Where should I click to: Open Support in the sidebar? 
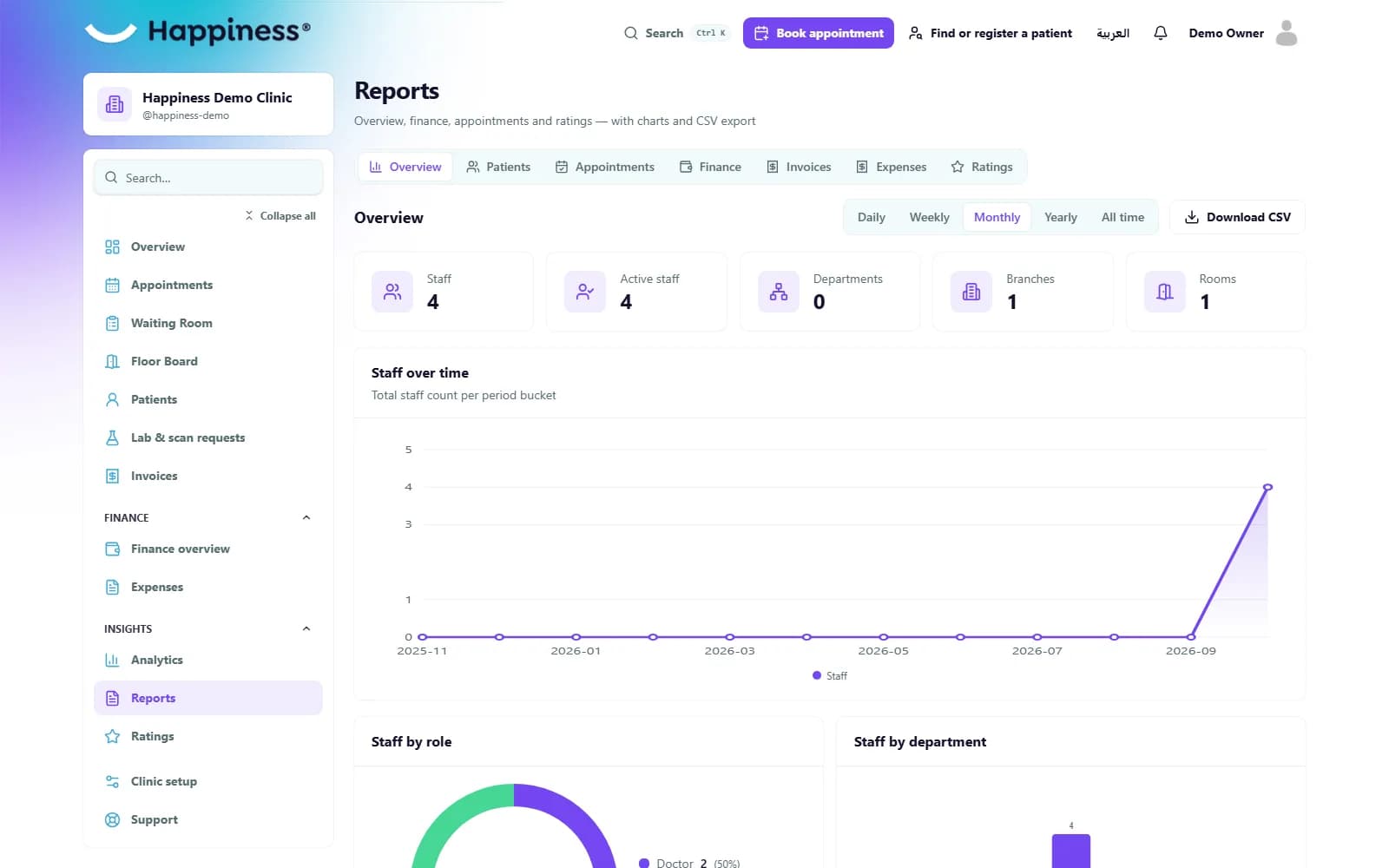pyautogui.click(x=208, y=819)
